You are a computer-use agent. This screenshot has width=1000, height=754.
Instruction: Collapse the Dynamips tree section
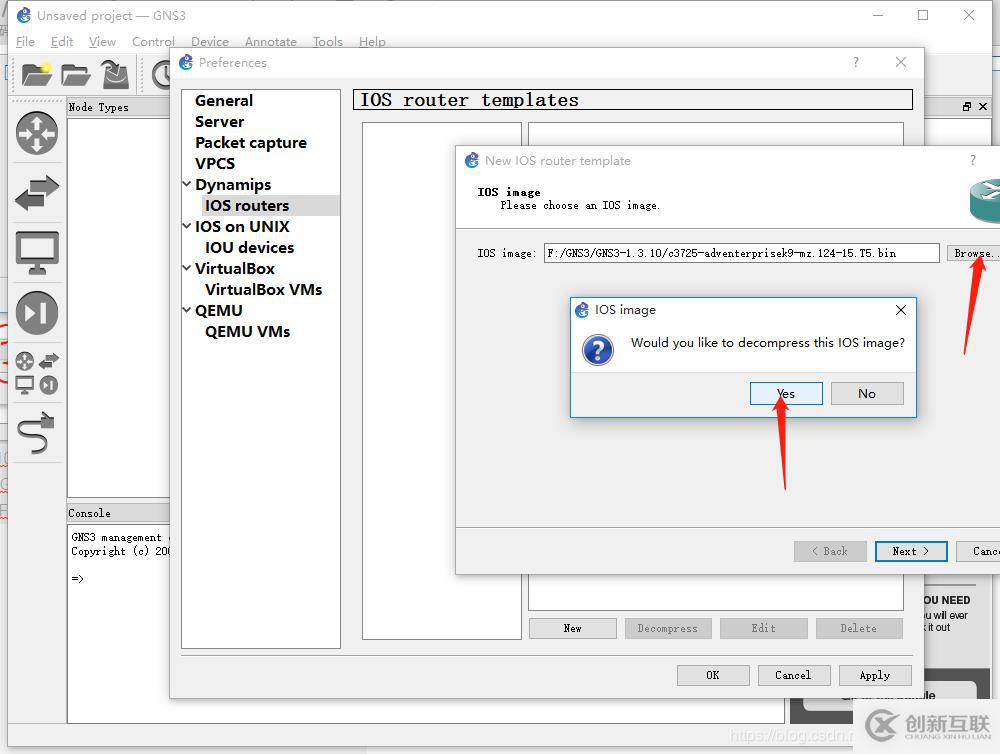pos(187,184)
